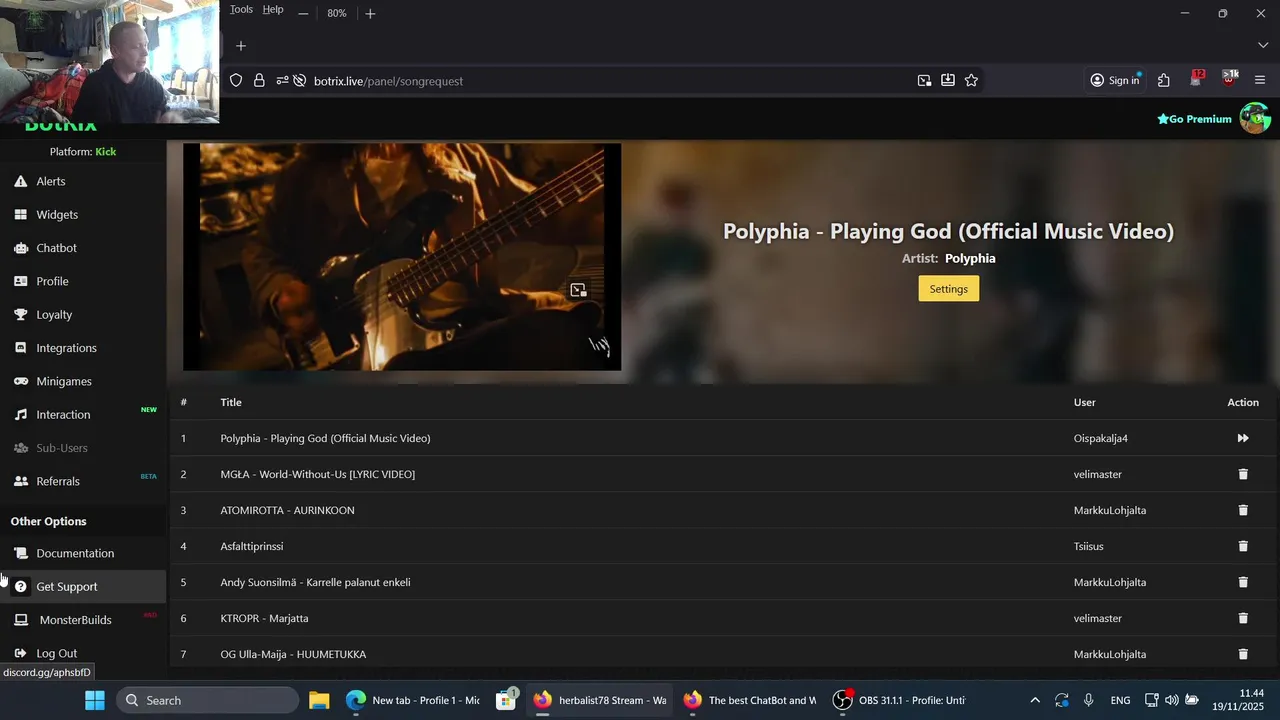
Task: Open File Explorer from taskbar
Action: pos(319,700)
